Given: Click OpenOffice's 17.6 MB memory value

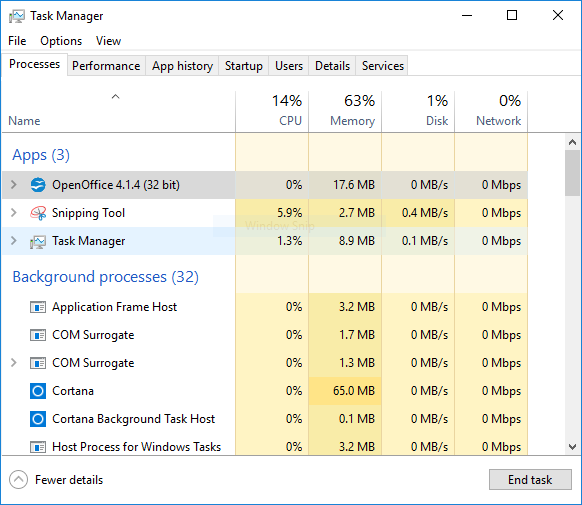Looking at the screenshot, I should pos(354,185).
